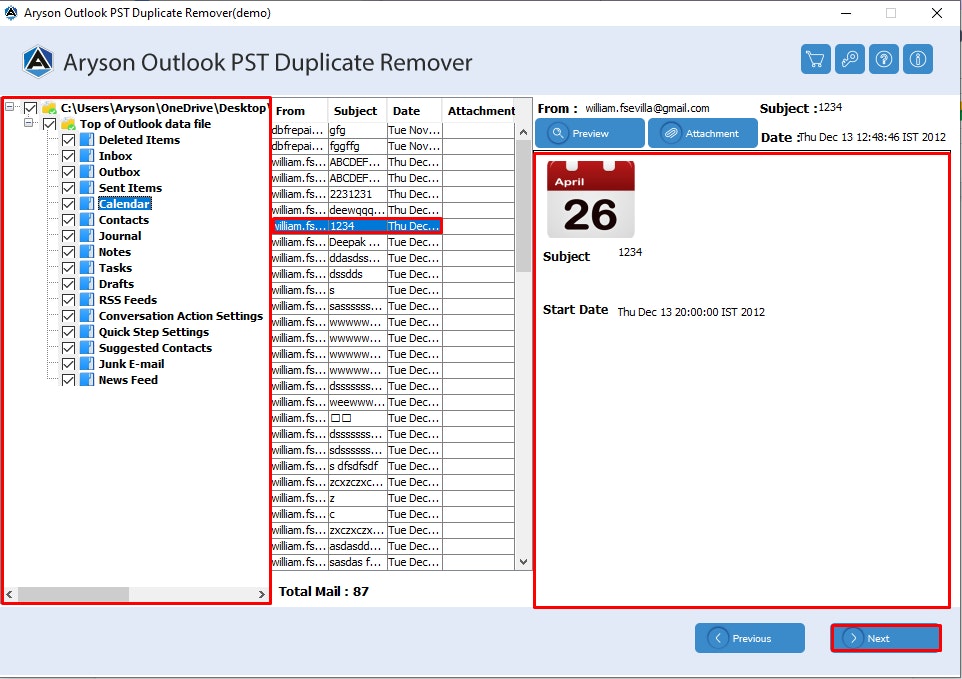Select the mail row with subject s dfsdfsdf

click(x=393, y=466)
